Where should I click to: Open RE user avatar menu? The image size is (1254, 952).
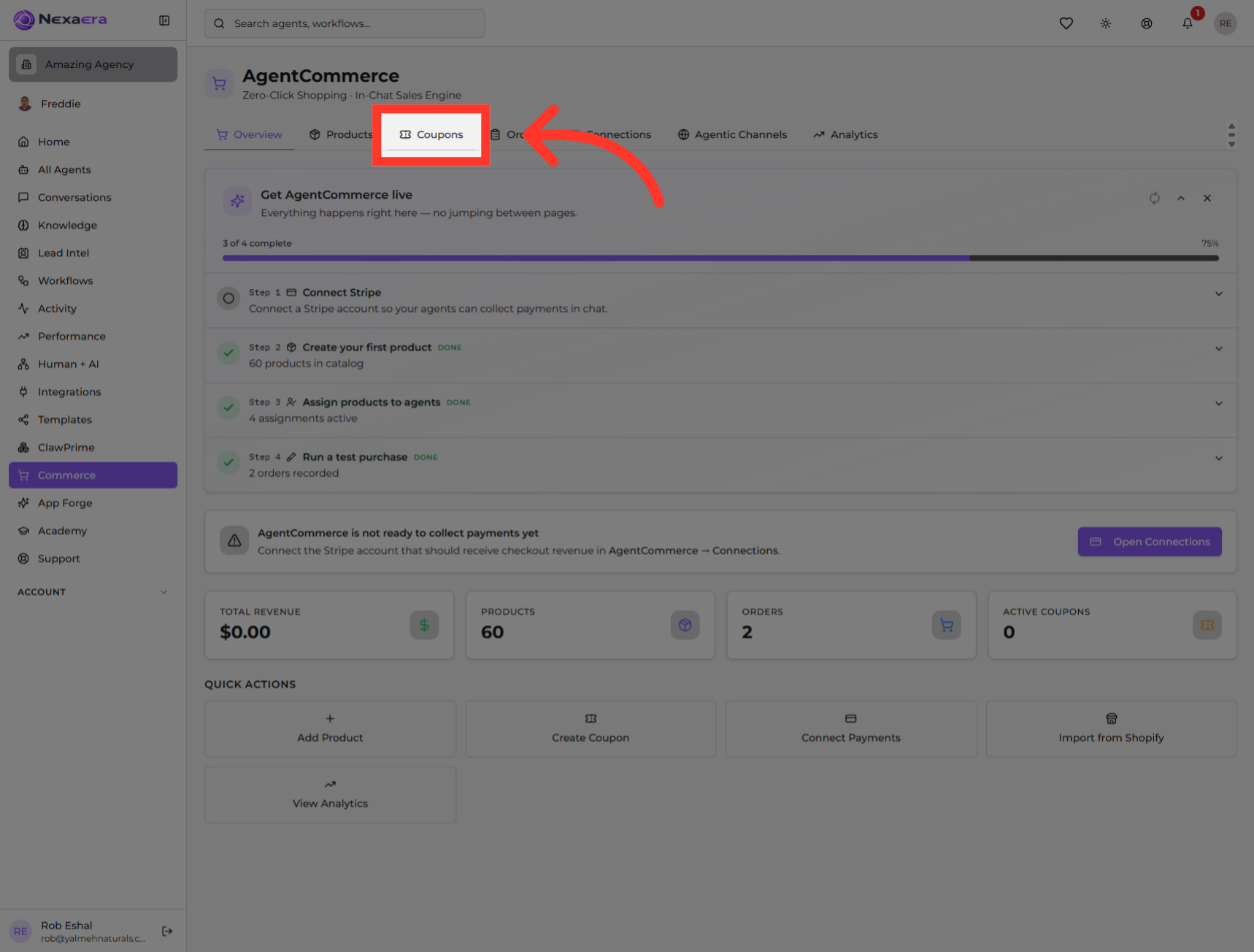pyautogui.click(x=1226, y=23)
